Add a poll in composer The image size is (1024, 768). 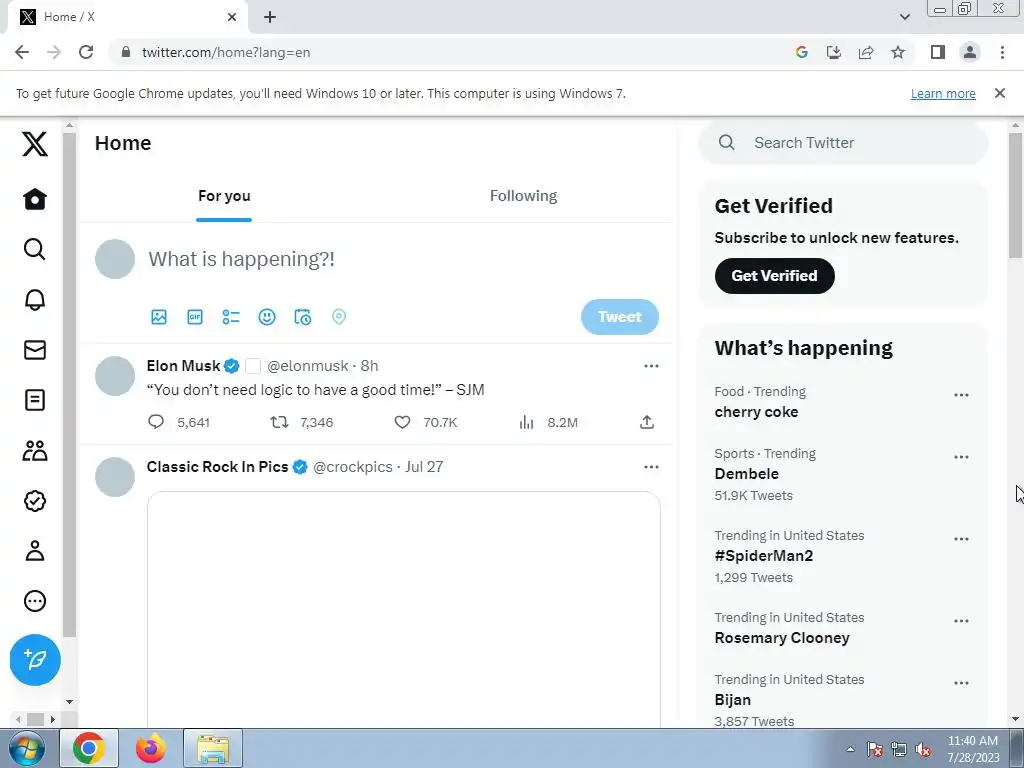tap(231, 317)
